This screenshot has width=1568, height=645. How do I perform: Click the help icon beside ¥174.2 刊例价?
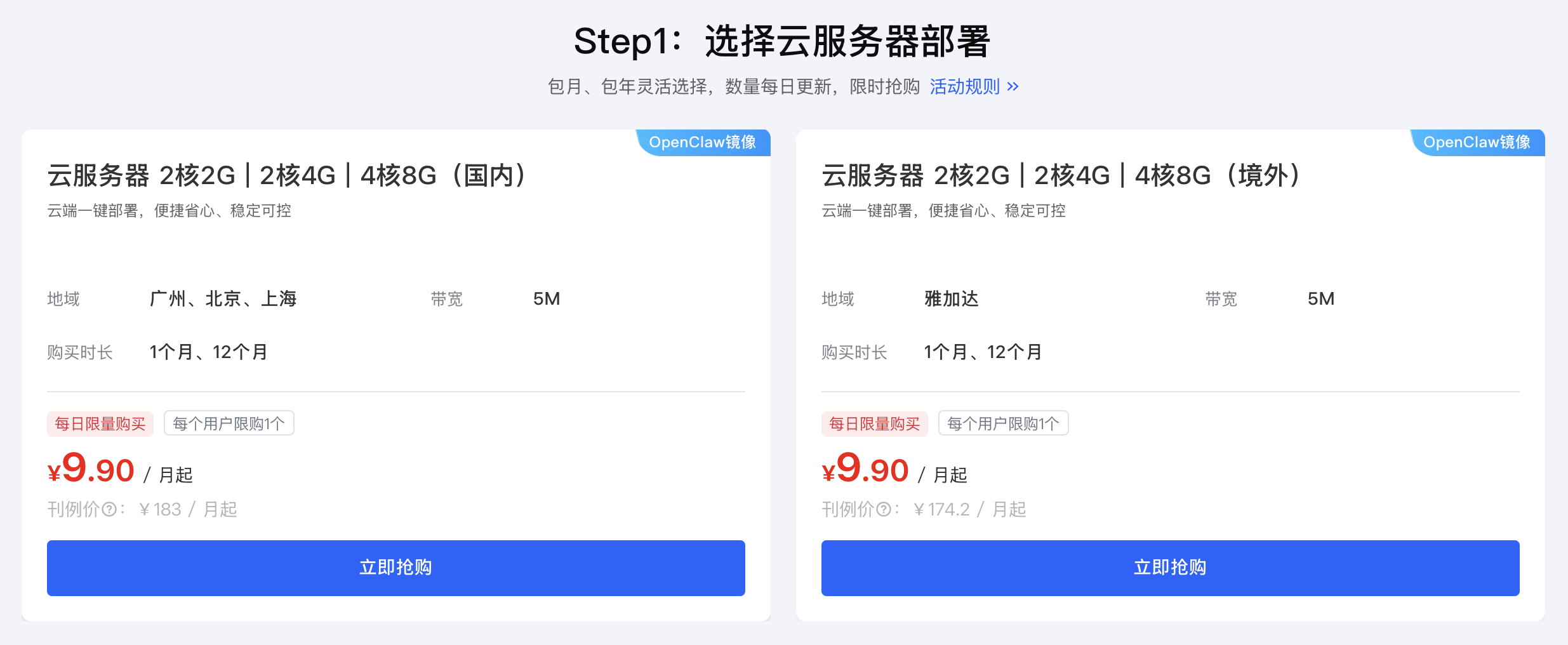[x=884, y=509]
